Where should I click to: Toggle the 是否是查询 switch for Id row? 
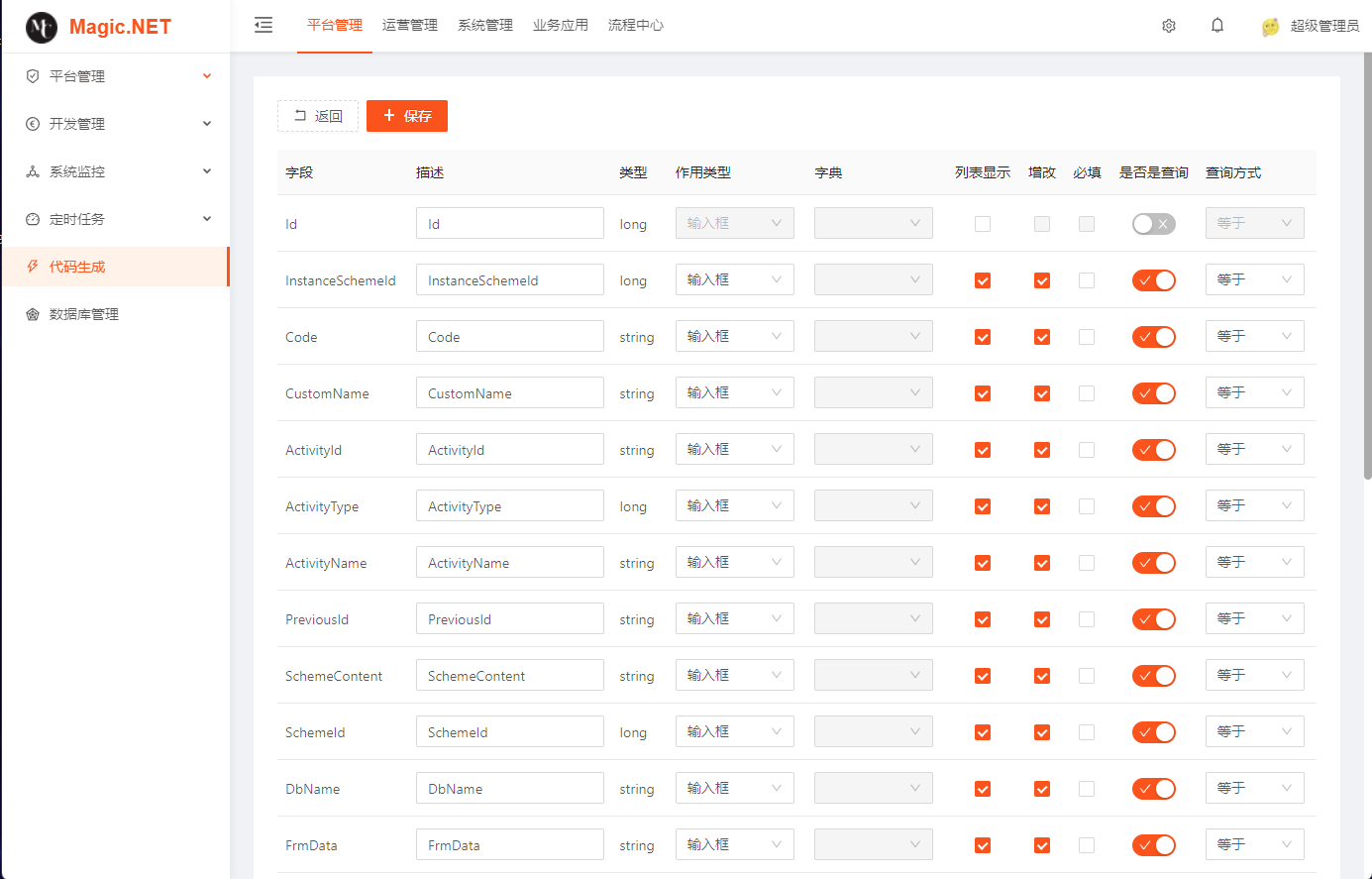[x=1153, y=224]
